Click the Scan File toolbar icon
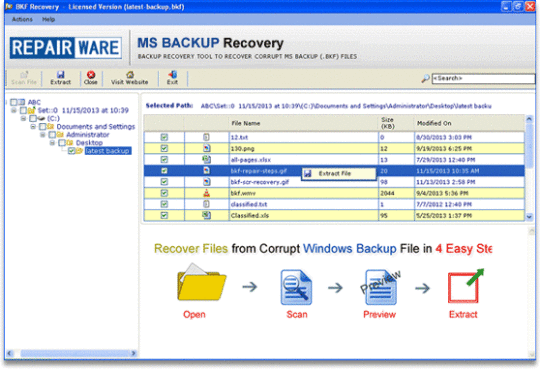 (24, 75)
